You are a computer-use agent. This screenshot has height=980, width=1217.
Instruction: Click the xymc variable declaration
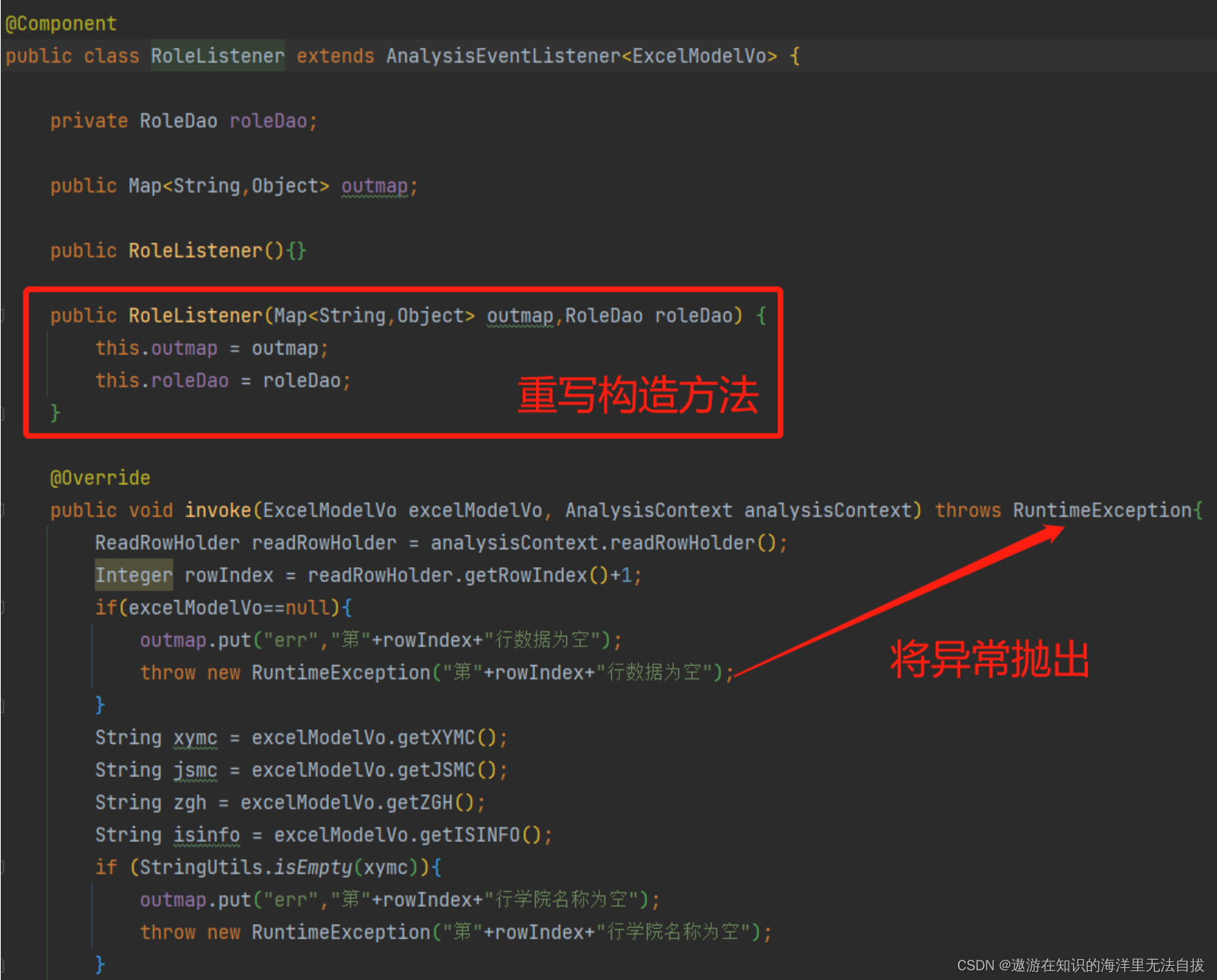click(x=195, y=737)
